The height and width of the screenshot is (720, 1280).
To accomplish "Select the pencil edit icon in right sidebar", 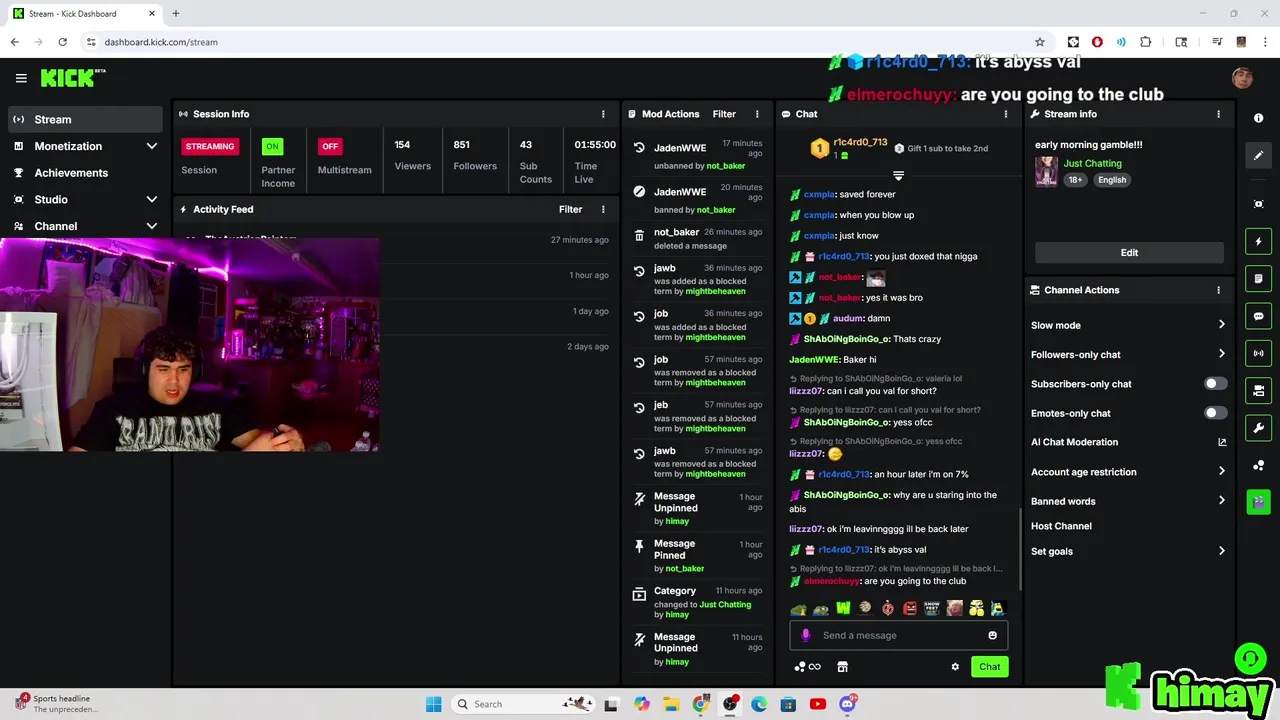I will pyautogui.click(x=1258, y=155).
